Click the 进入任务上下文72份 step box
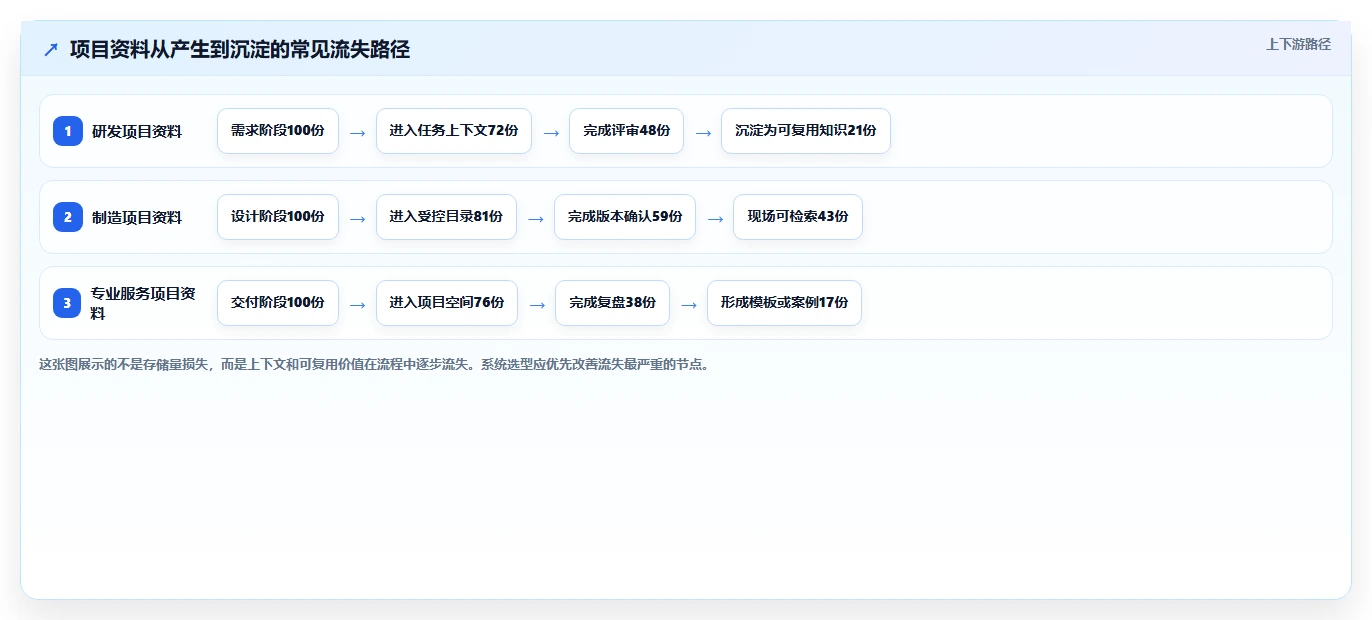The image size is (1372, 620). tap(454, 131)
